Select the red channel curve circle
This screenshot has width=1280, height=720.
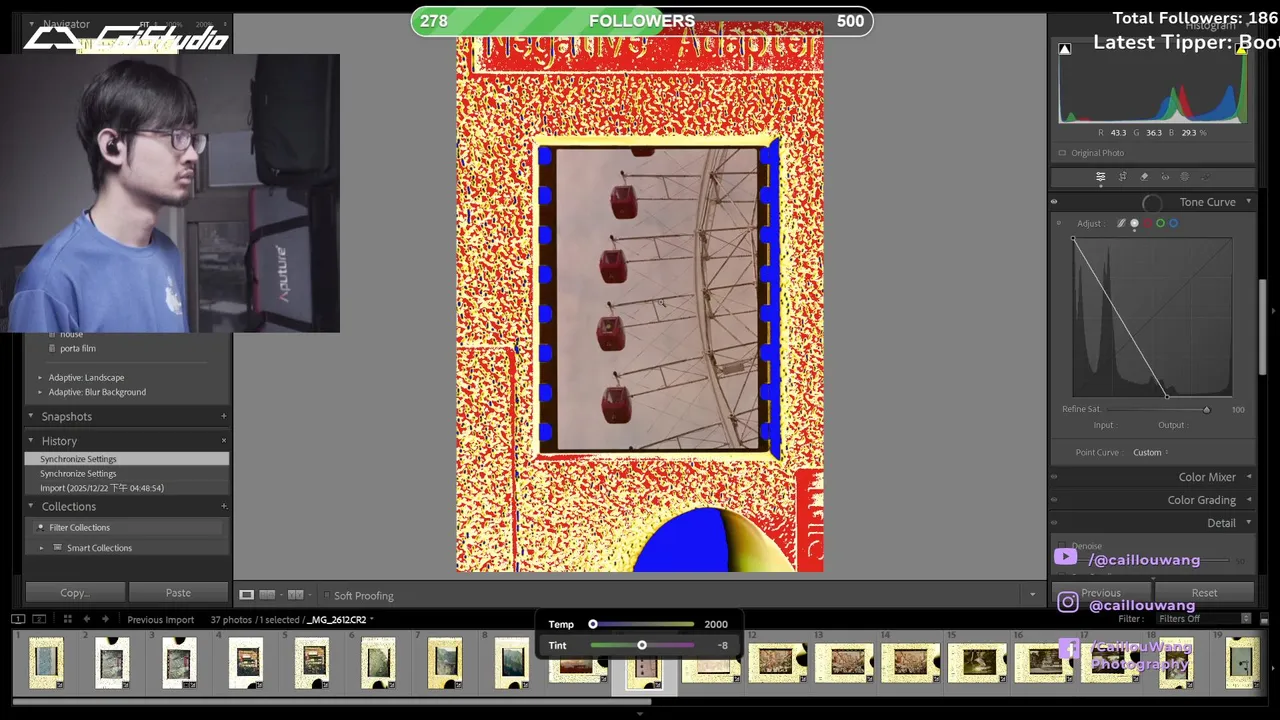point(1147,223)
